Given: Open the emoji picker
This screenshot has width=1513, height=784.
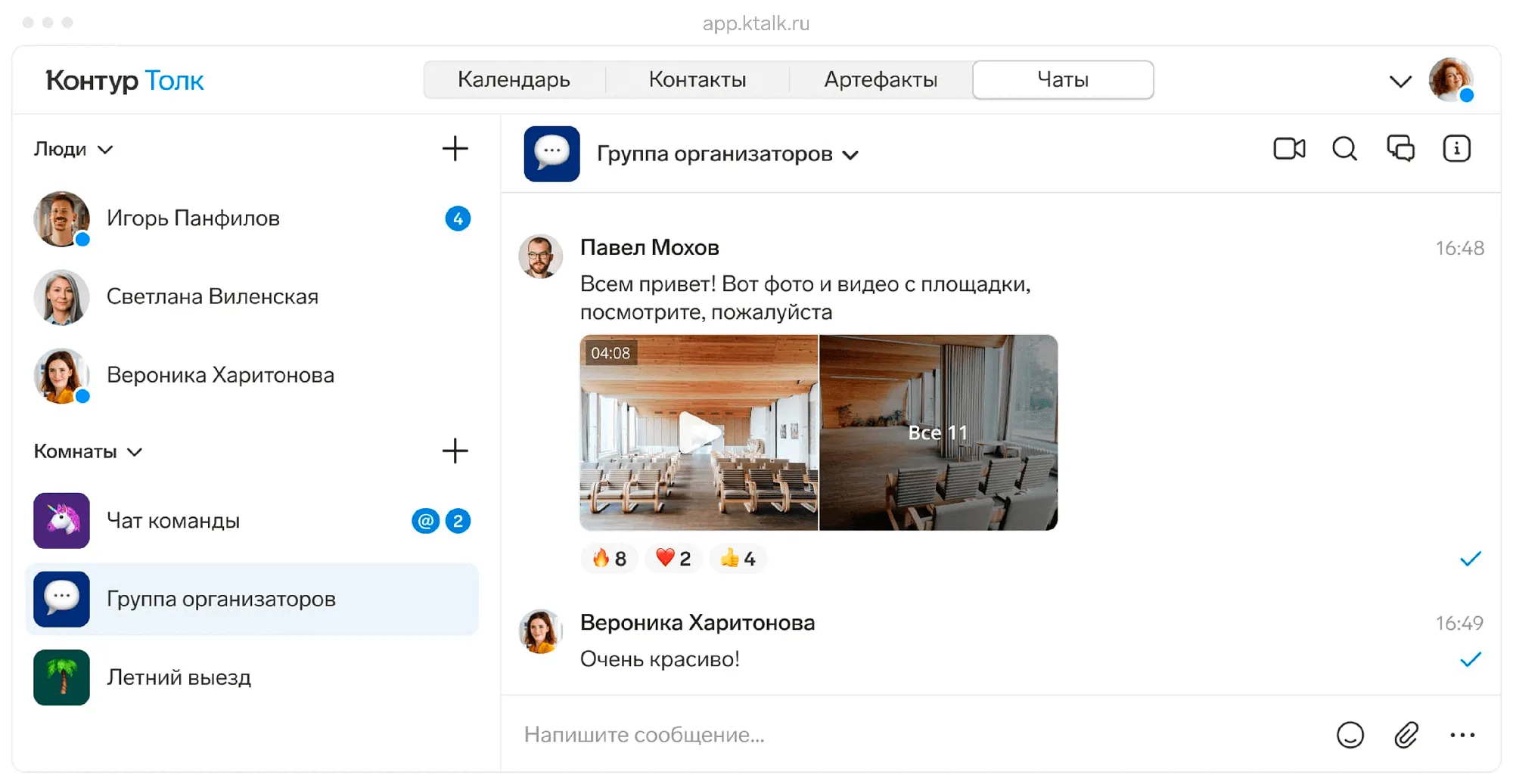Looking at the screenshot, I should click(x=1352, y=734).
